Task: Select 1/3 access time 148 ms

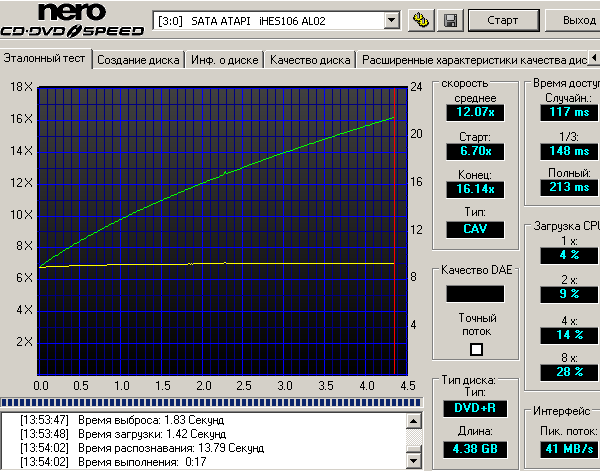Action: (569, 151)
